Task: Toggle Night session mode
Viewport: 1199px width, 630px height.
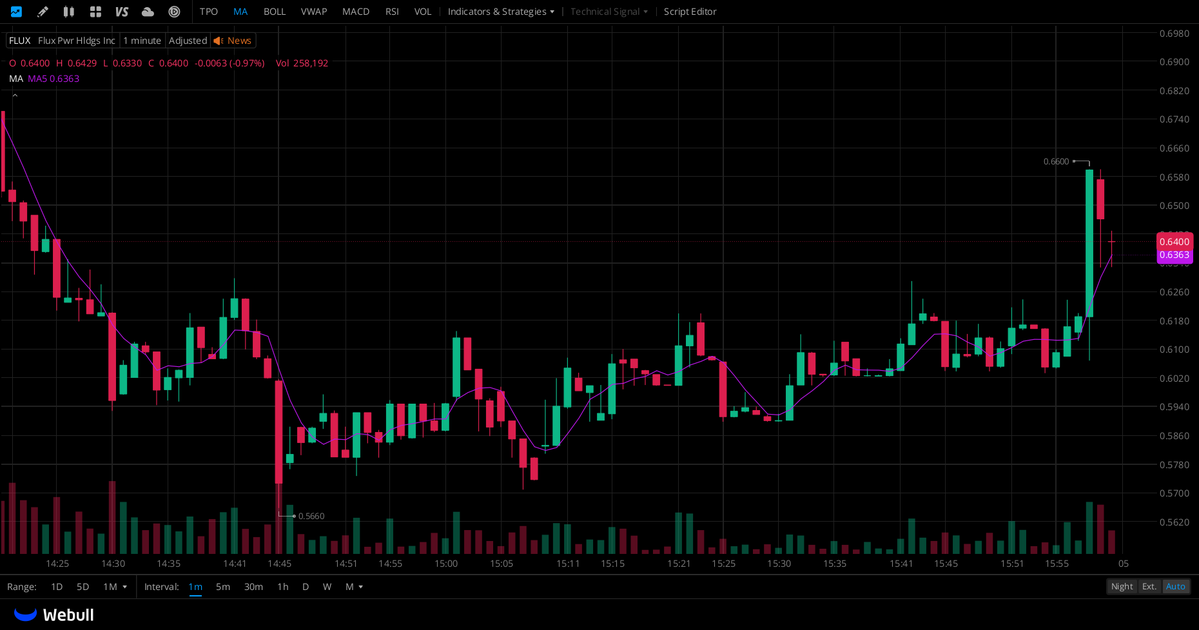Action: 1122,586
